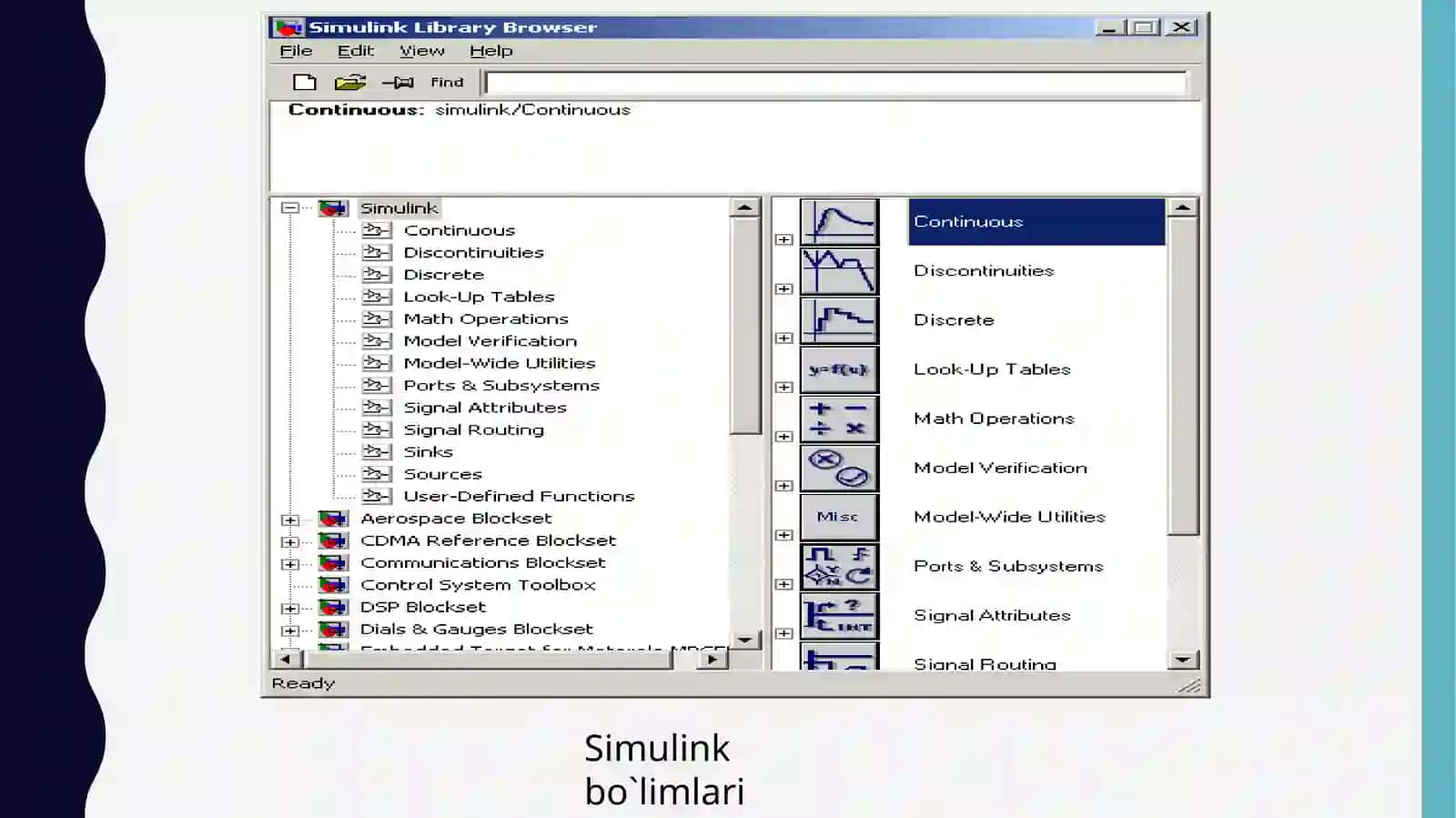
Task: Select Discrete in the Simulink tree
Action: tap(443, 275)
